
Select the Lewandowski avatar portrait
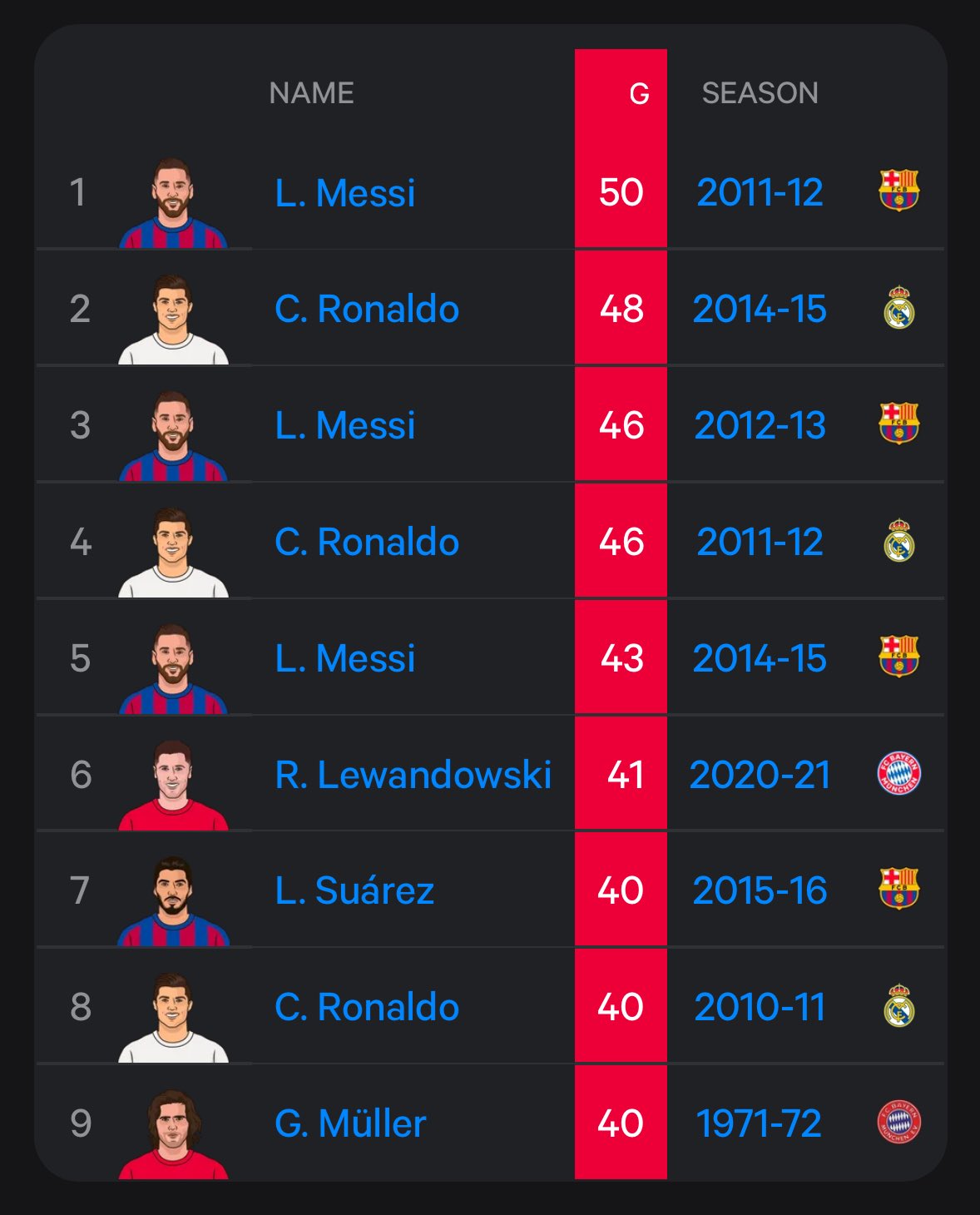point(173,785)
